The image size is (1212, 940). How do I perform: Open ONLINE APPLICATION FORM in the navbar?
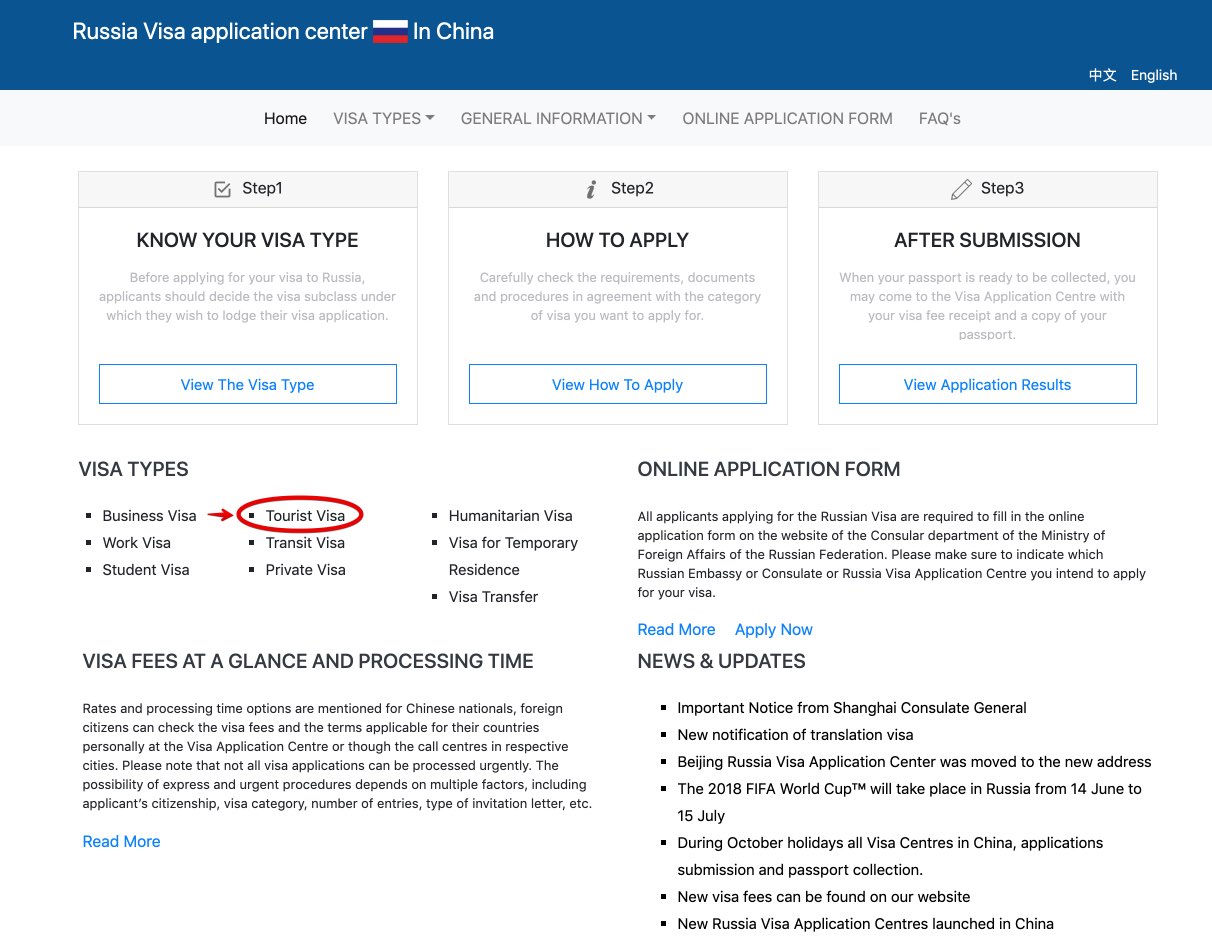tap(787, 118)
